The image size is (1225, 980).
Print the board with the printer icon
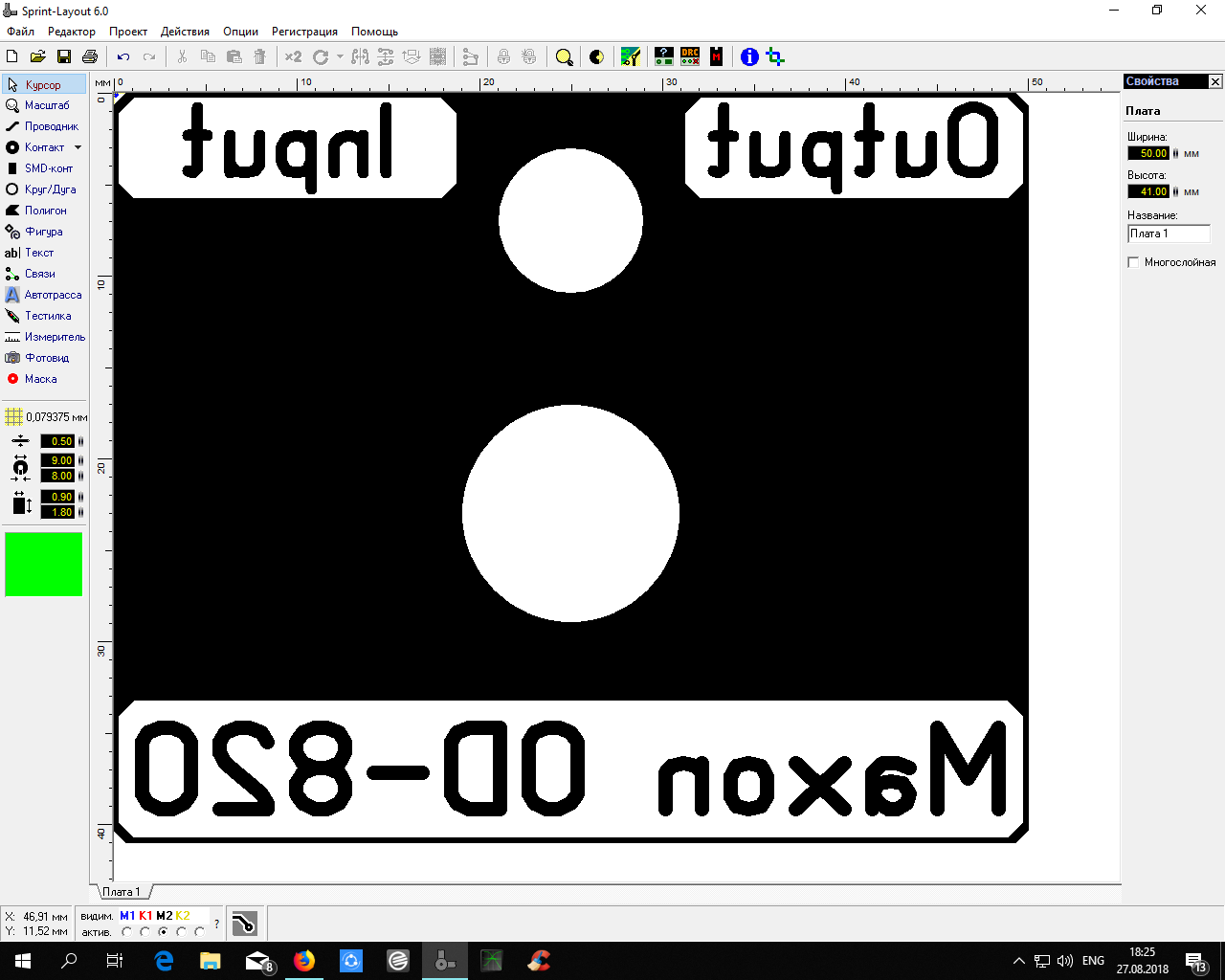click(x=90, y=57)
